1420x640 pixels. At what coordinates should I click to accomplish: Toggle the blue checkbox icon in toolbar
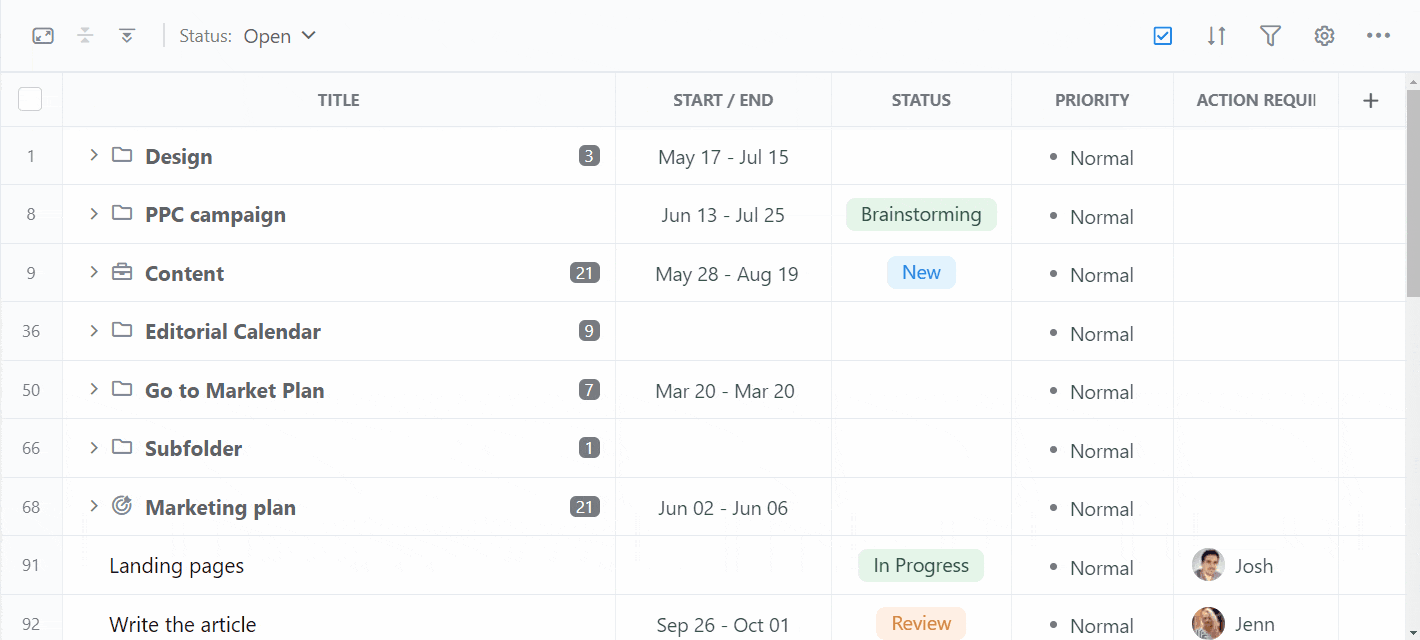pos(1162,36)
